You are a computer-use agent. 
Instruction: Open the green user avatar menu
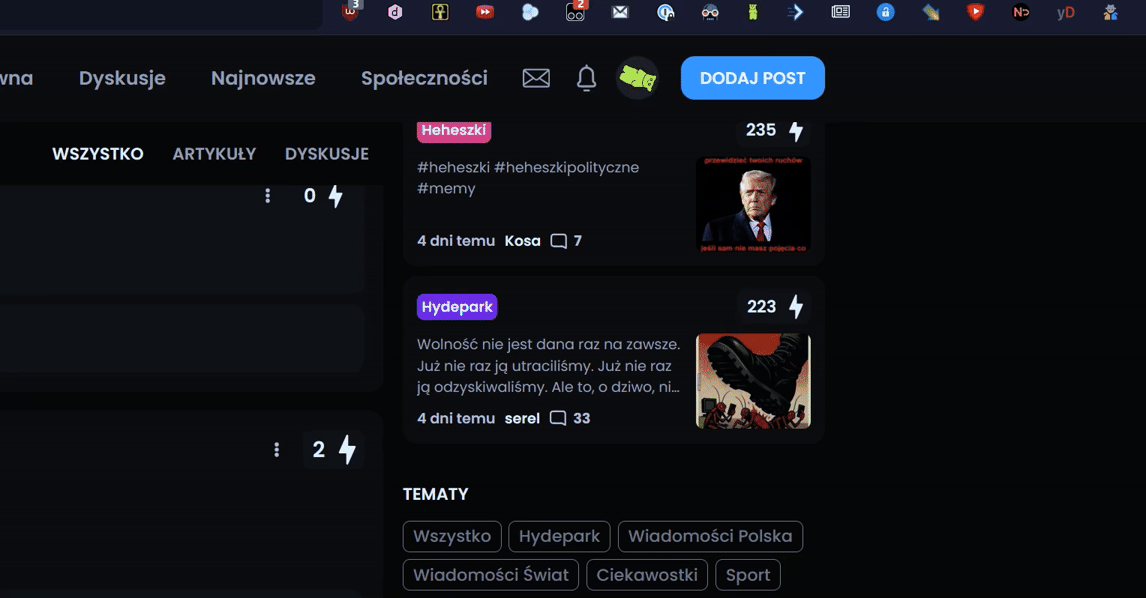click(x=637, y=77)
